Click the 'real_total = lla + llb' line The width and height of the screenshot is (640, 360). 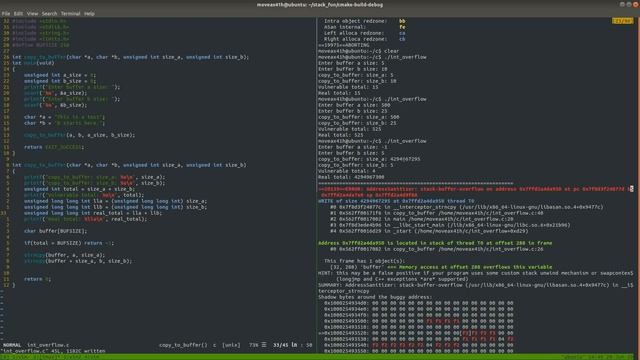click(x=93, y=213)
